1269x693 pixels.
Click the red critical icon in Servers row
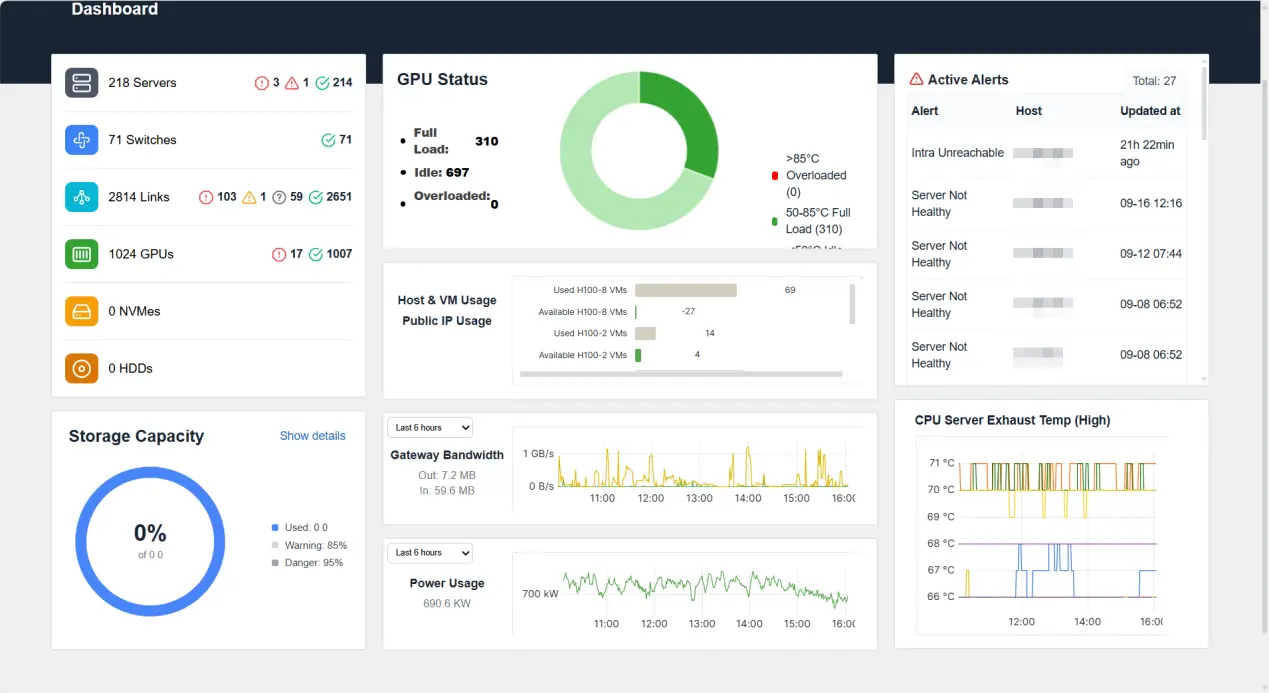click(262, 83)
